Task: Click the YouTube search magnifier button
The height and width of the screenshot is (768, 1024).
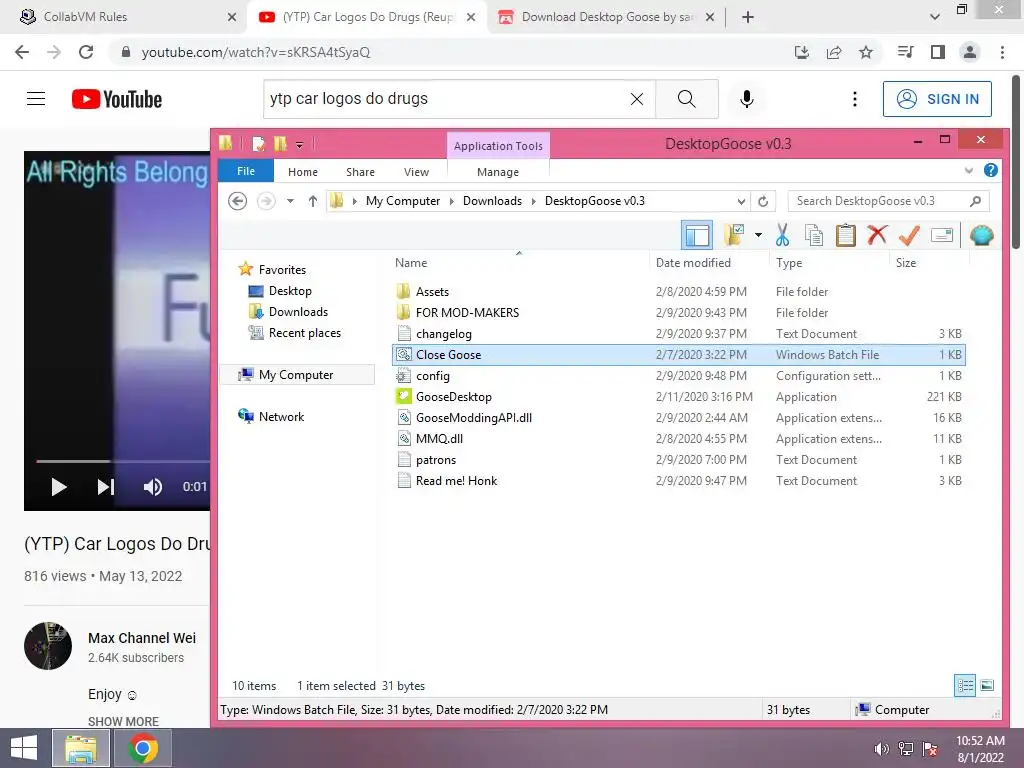Action: click(x=686, y=99)
